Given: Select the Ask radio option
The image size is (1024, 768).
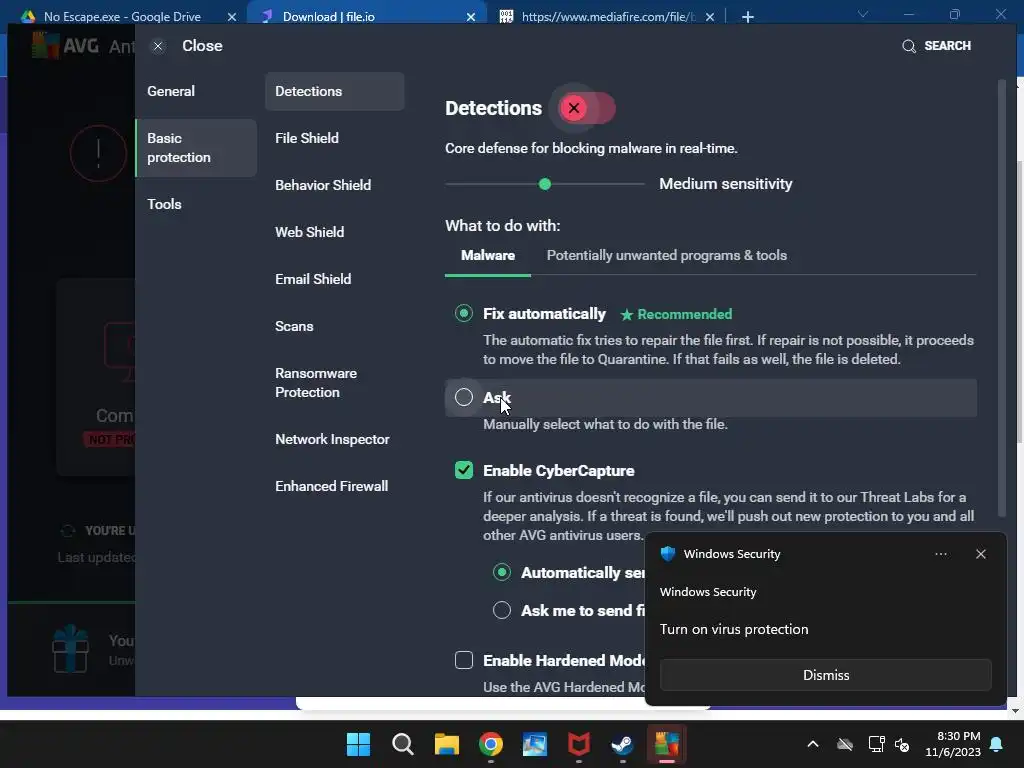Looking at the screenshot, I should 464,397.
